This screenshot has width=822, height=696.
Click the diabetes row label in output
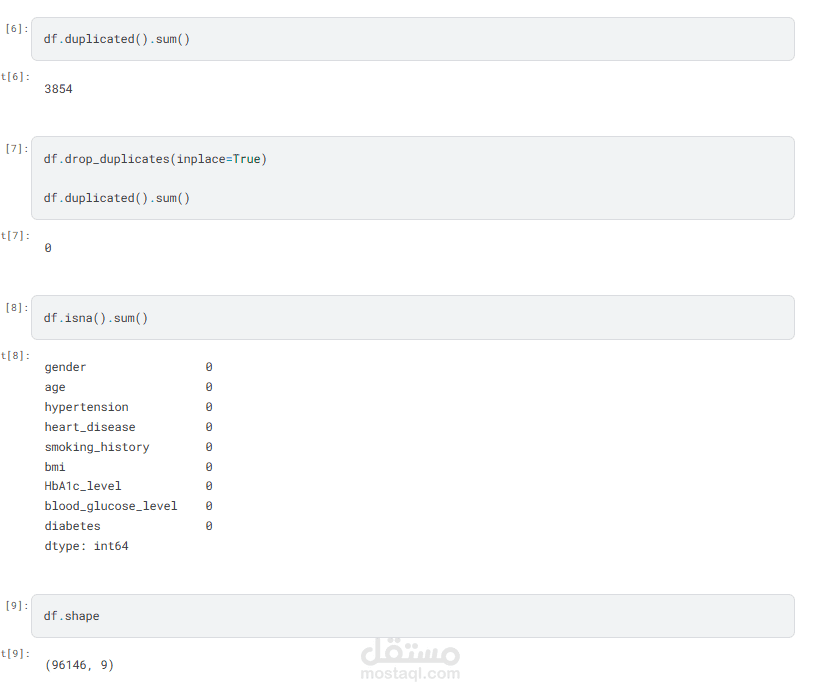point(72,526)
